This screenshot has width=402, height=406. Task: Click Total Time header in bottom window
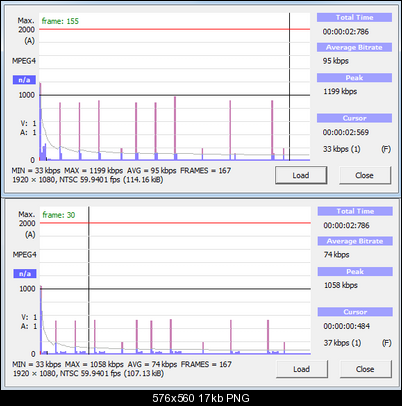coord(355,211)
